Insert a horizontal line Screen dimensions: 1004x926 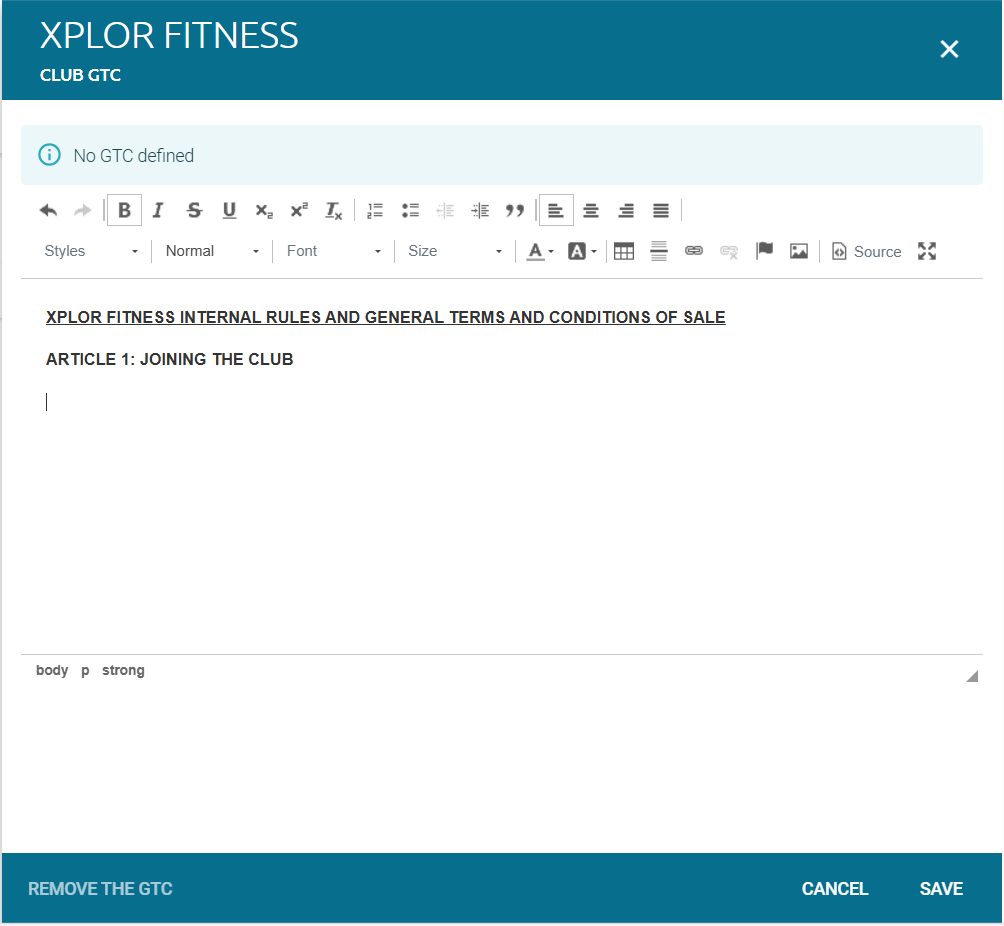tap(659, 251)
